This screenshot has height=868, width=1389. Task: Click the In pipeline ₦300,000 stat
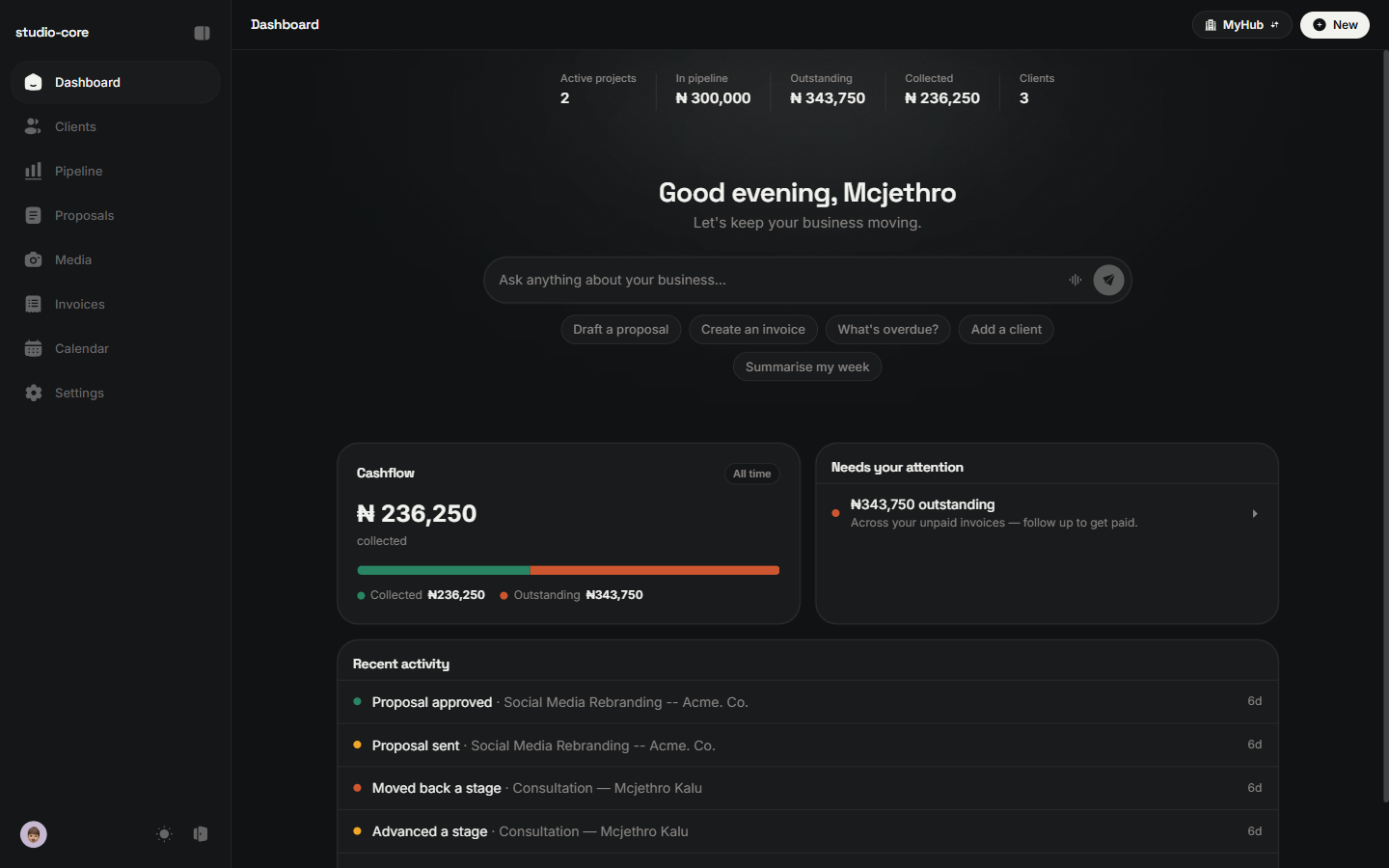tap(713, 90)
